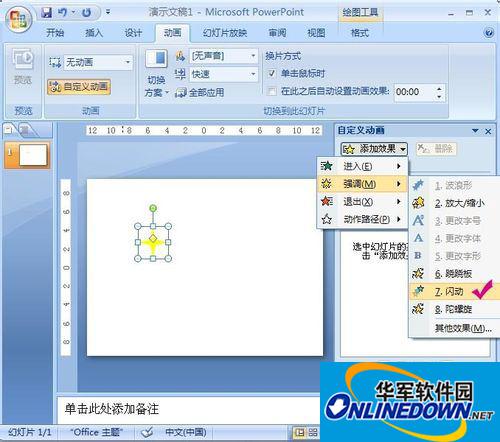This screenshot has width=500, height=442.
Task: Switch to the 开始 ribbon tab
Action: [55, 33]
